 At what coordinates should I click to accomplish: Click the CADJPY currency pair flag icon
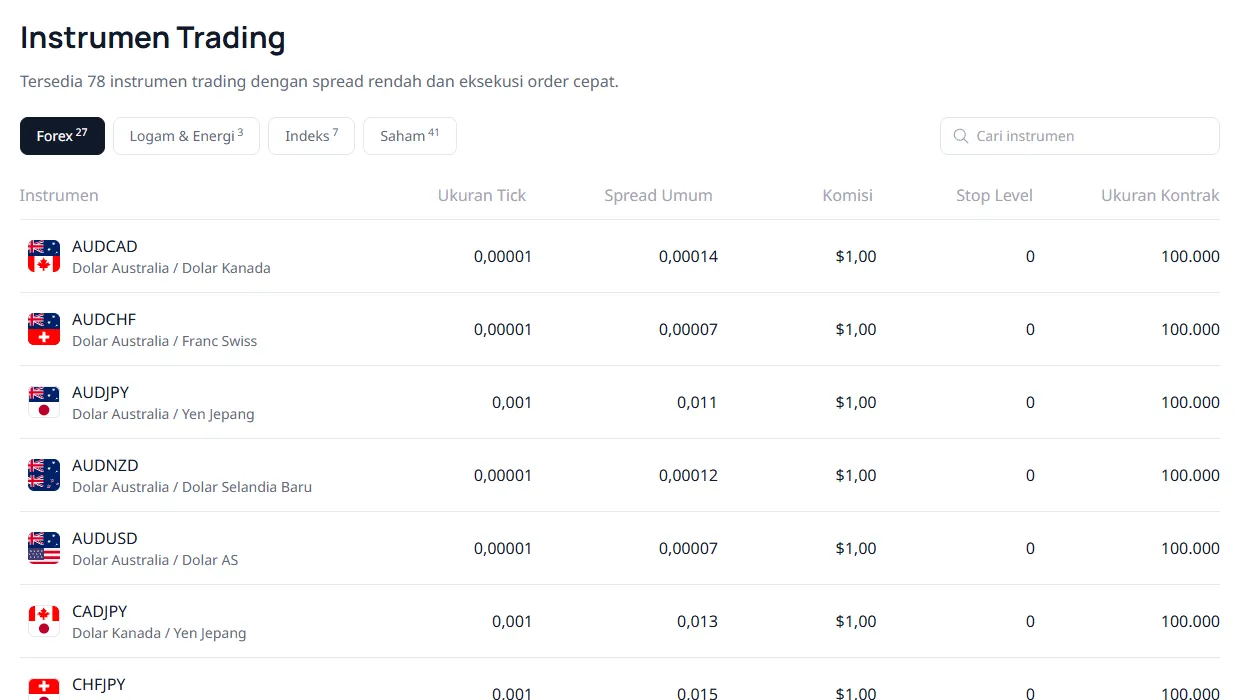pos(44,621)
